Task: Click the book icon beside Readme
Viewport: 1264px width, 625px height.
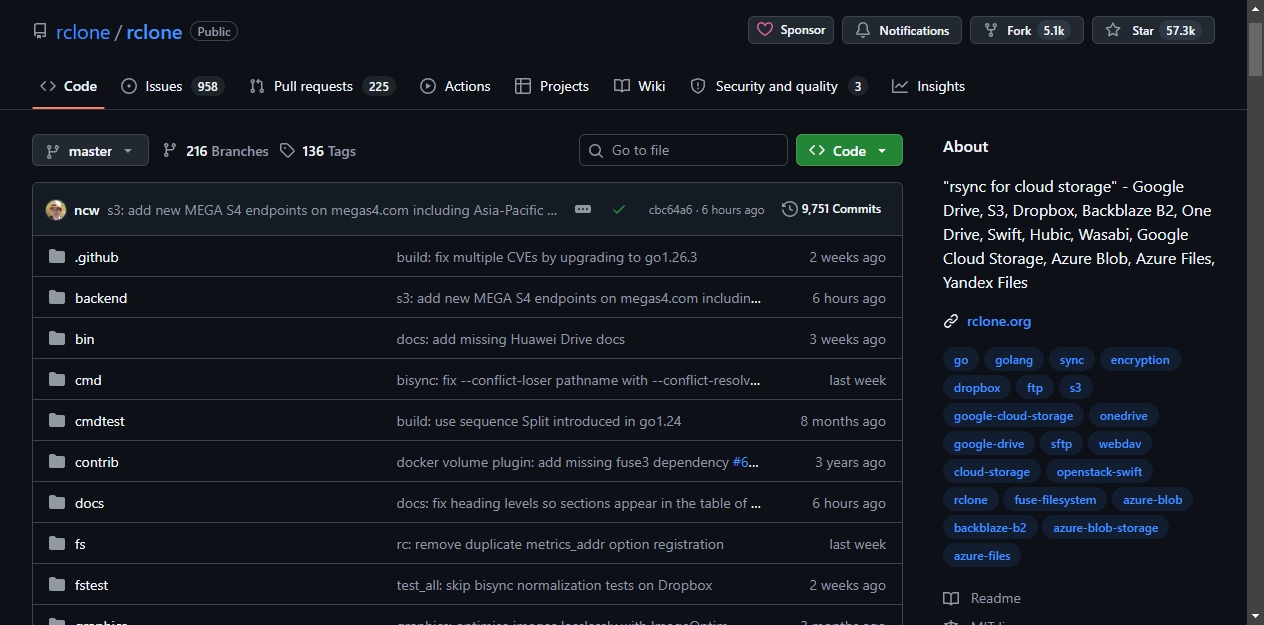Action: click(x=951, y=598)
